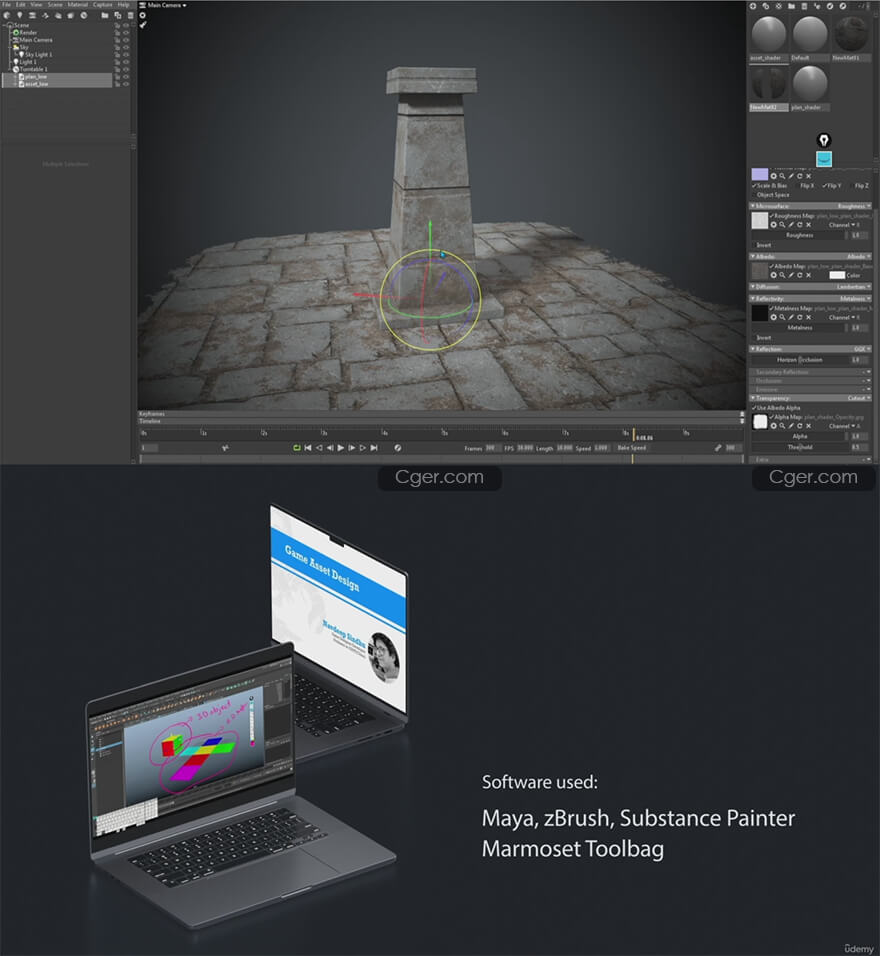Click the Albedo Map edit pencil icon

(x=791, y=275)
